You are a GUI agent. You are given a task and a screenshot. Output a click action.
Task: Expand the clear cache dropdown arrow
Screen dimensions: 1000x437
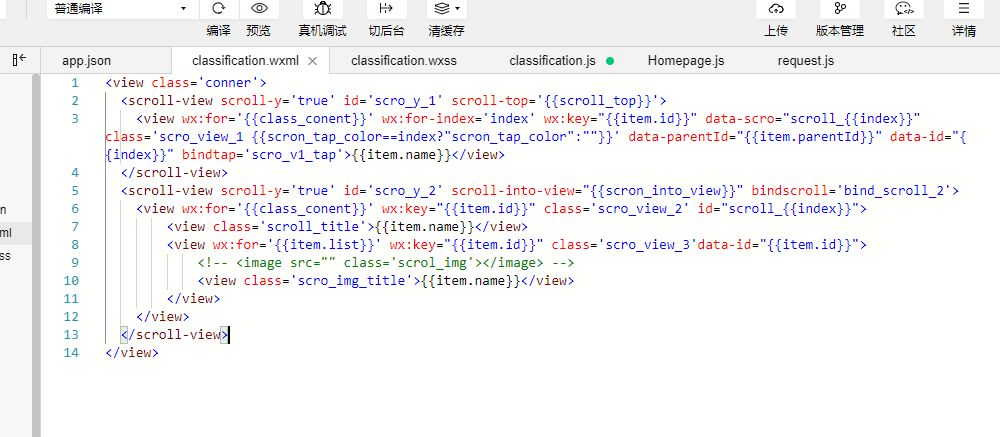click(x=458, y=9)
